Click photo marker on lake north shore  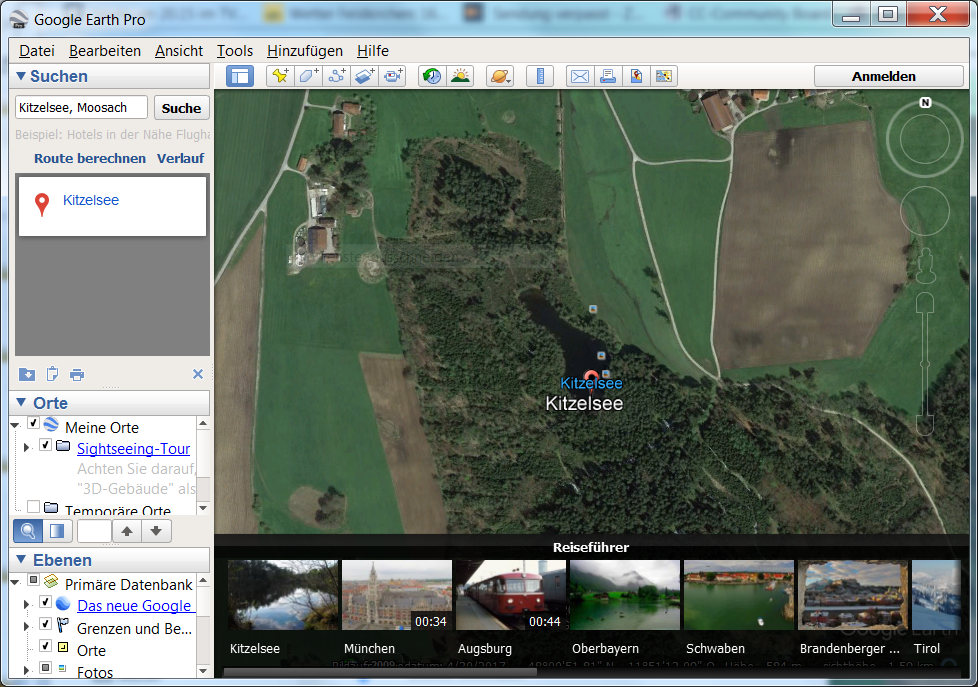click(x=593, y=309)
